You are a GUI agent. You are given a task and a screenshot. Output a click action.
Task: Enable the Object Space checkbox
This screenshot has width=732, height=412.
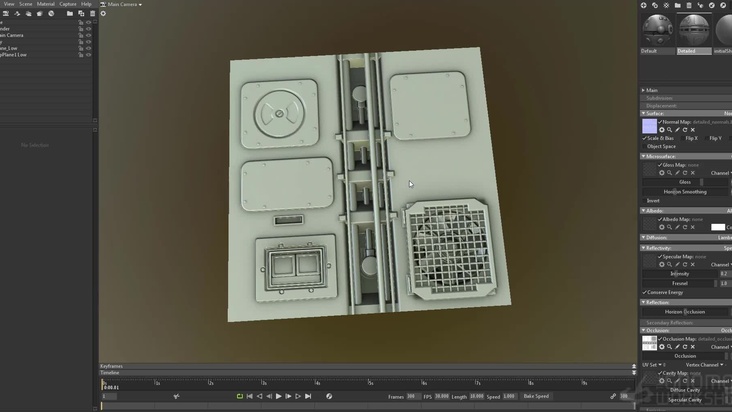[645, 147]
